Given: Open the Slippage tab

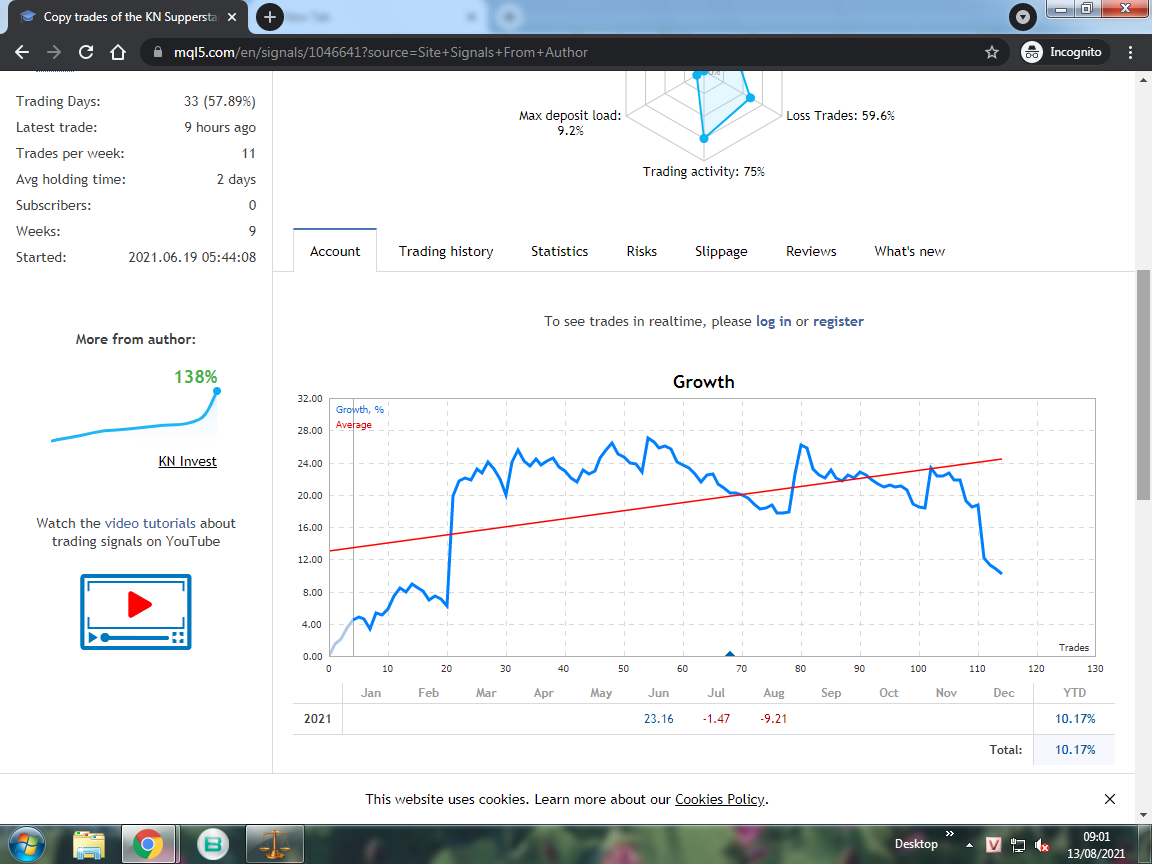Looking at the screenshot, I should click(x=721, y=251).
